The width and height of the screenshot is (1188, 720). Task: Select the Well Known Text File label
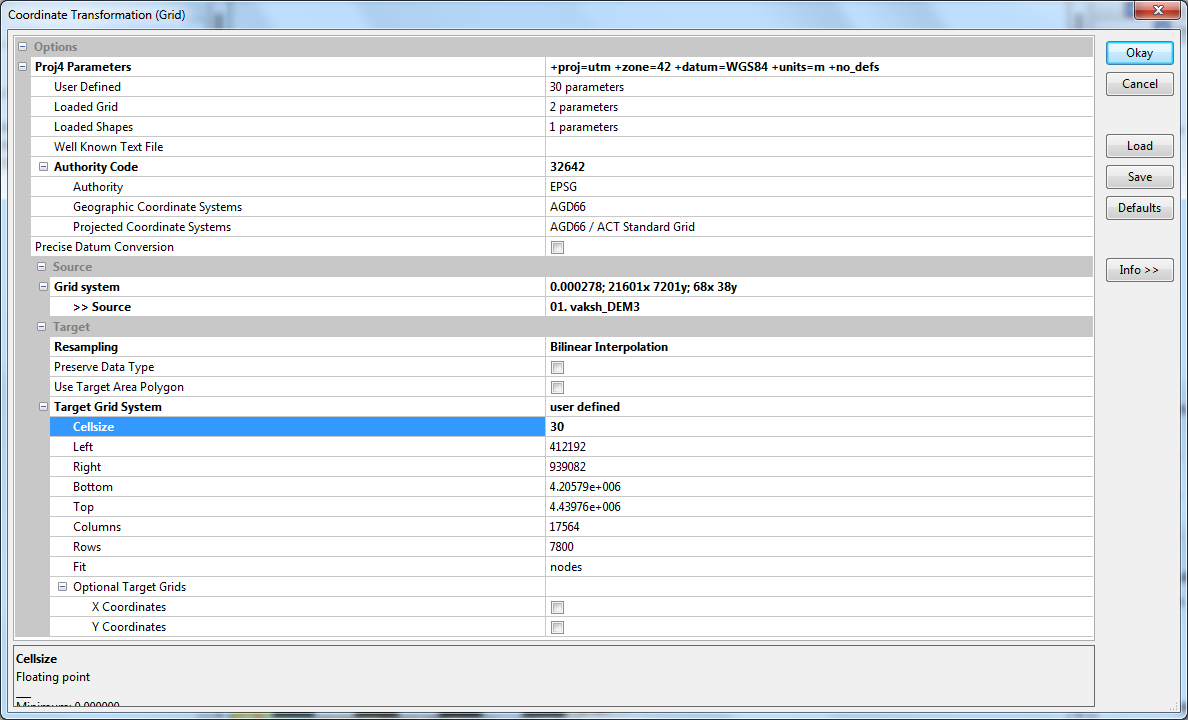[108, 147]
